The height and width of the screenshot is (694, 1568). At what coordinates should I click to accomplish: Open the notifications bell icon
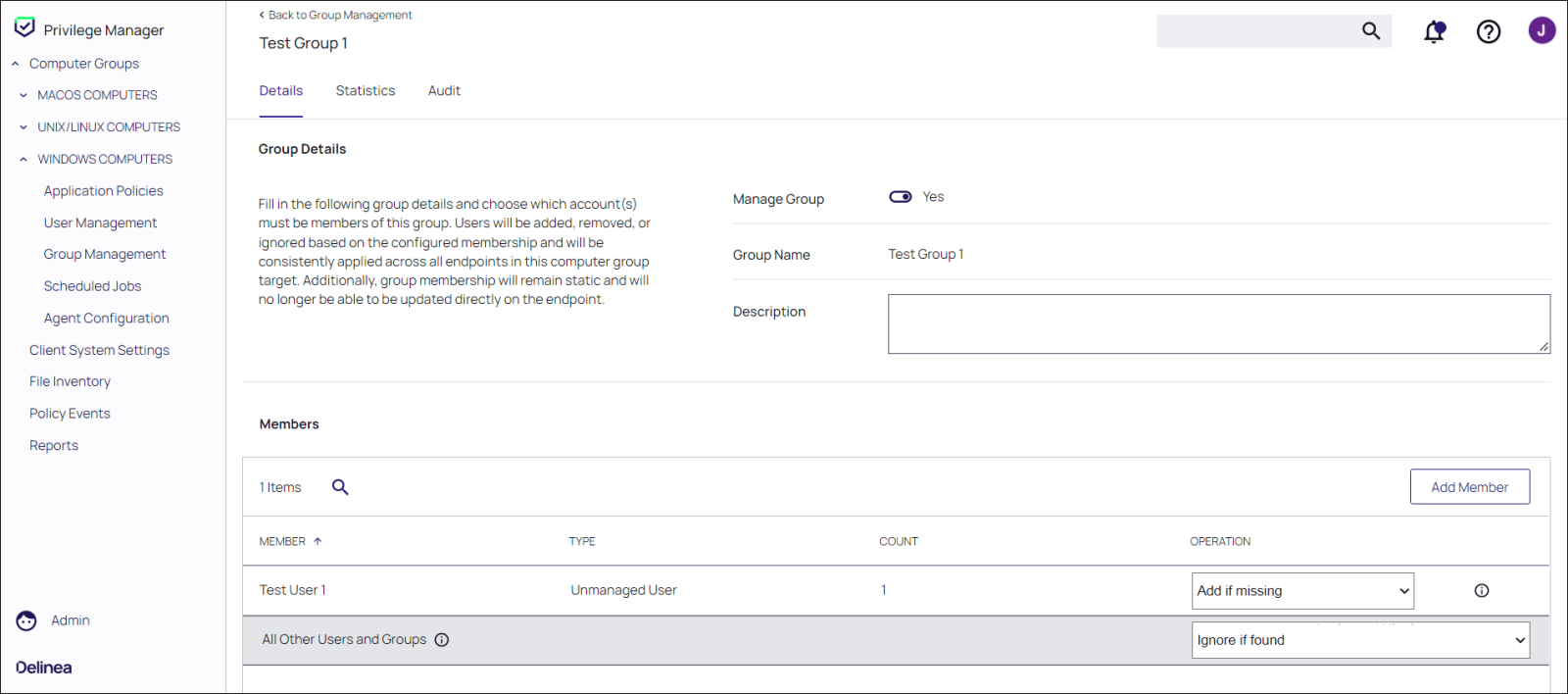pyautogui.click(x=1435, y=31)
